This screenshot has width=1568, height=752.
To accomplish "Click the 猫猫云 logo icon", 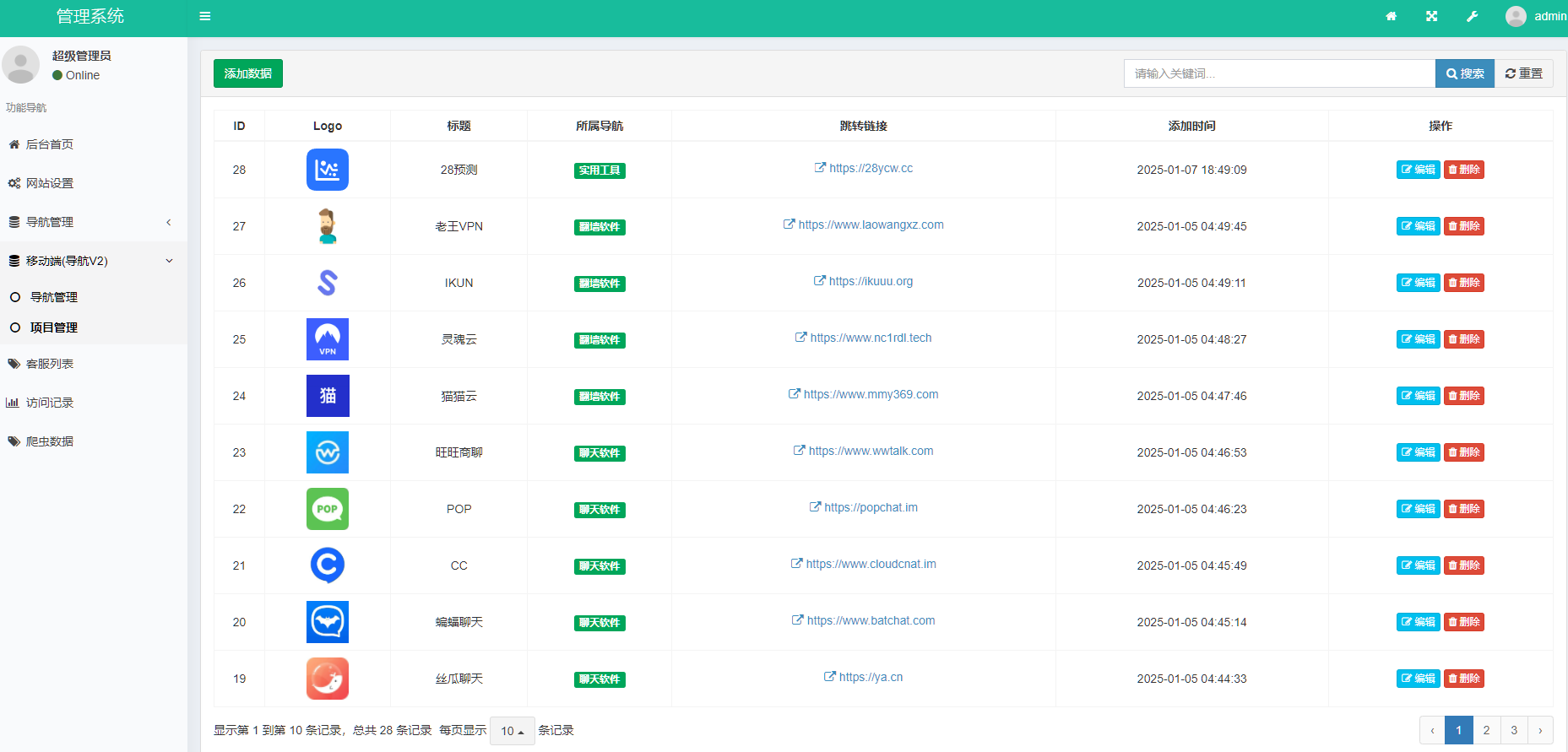I will pyautogui.click(x=328, y=396).
